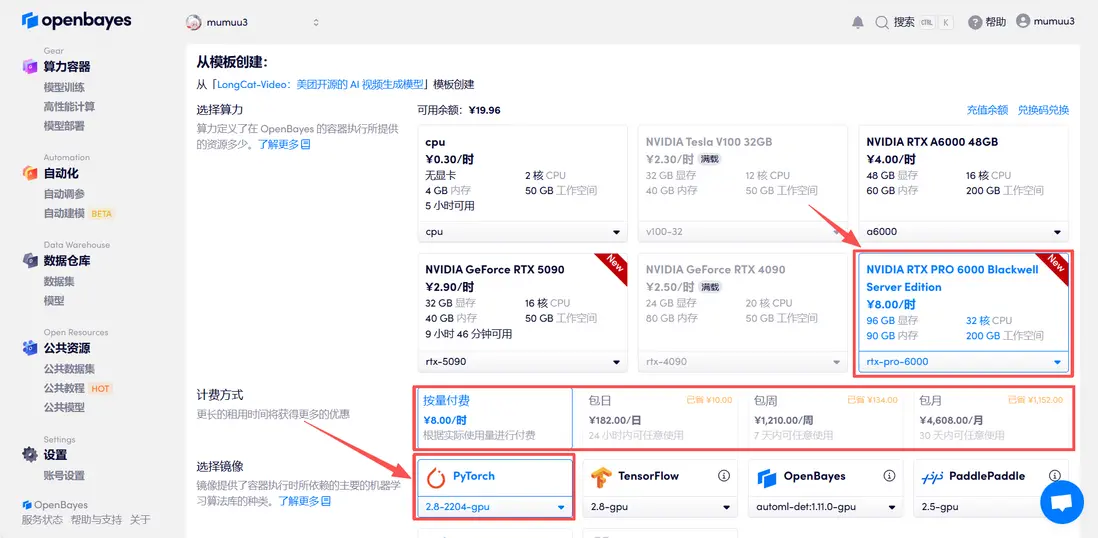Click the PaddlePaddle logo icon
The width and height of the screenshot is (1098, 538).
coord(932,476)
